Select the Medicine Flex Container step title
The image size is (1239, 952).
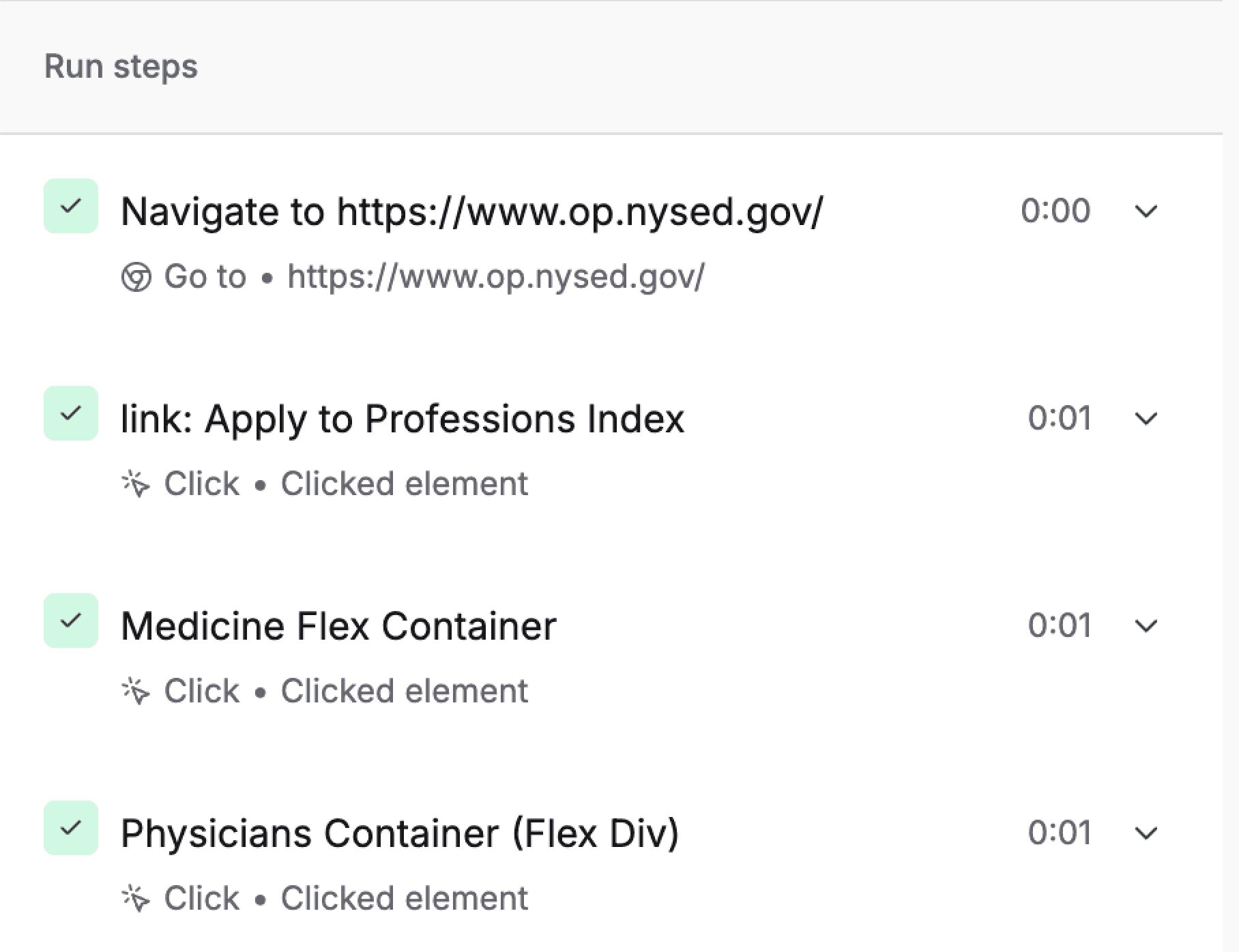click(x=338, y=625)
